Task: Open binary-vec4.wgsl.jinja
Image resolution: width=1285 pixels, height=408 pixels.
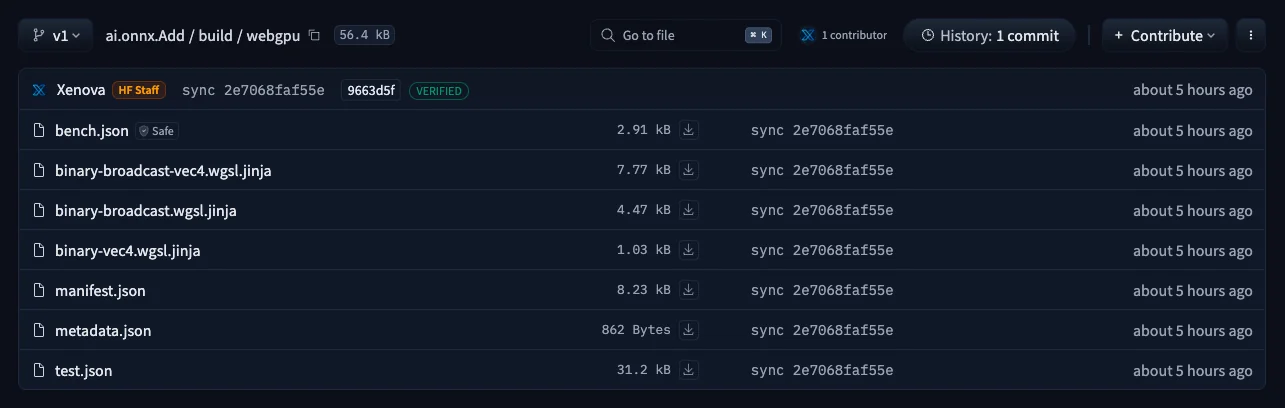Action: point(128,251)
